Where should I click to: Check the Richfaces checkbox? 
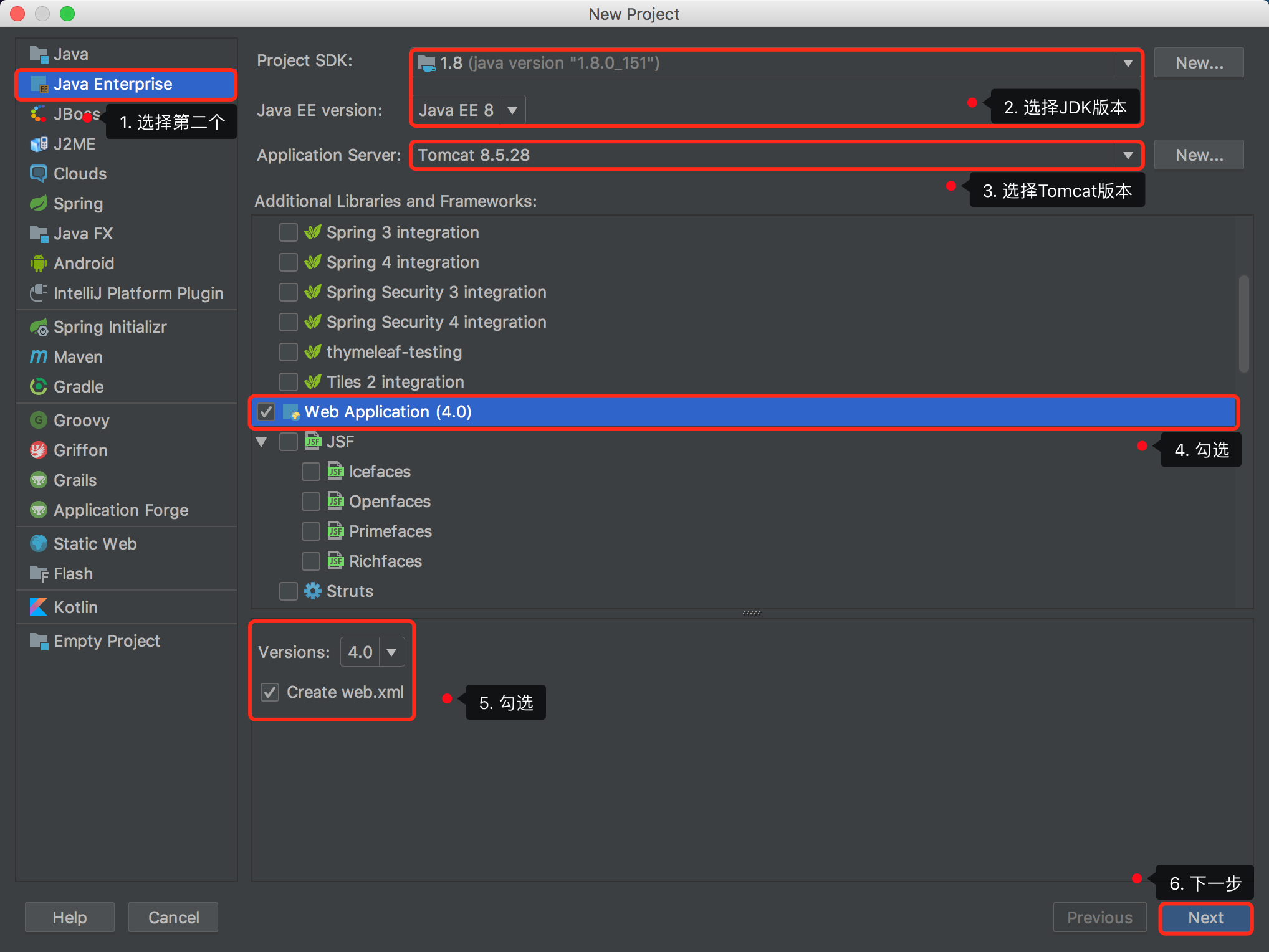(x=311, y=561)
